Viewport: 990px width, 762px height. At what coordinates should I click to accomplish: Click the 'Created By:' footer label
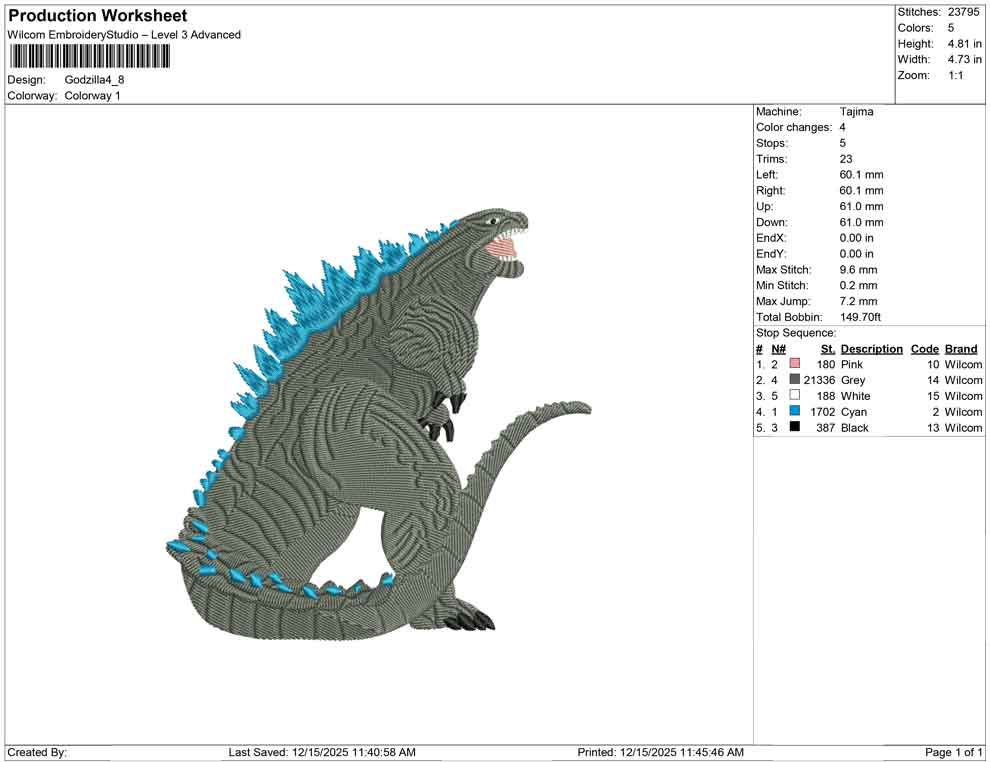[37, 752]
